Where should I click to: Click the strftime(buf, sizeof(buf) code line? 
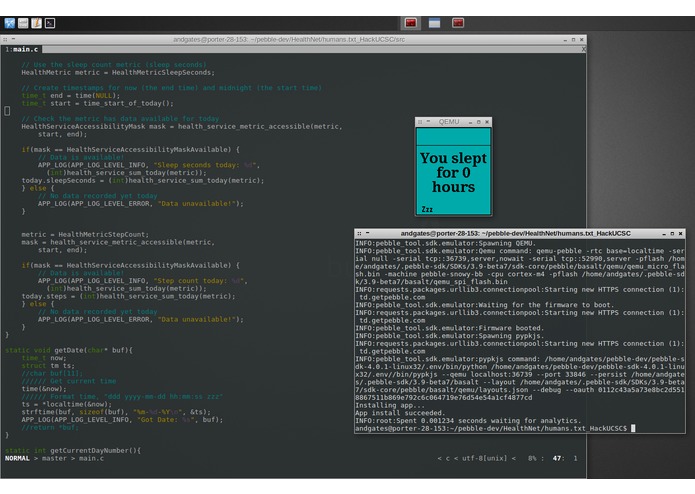click(x=116, y=412)
